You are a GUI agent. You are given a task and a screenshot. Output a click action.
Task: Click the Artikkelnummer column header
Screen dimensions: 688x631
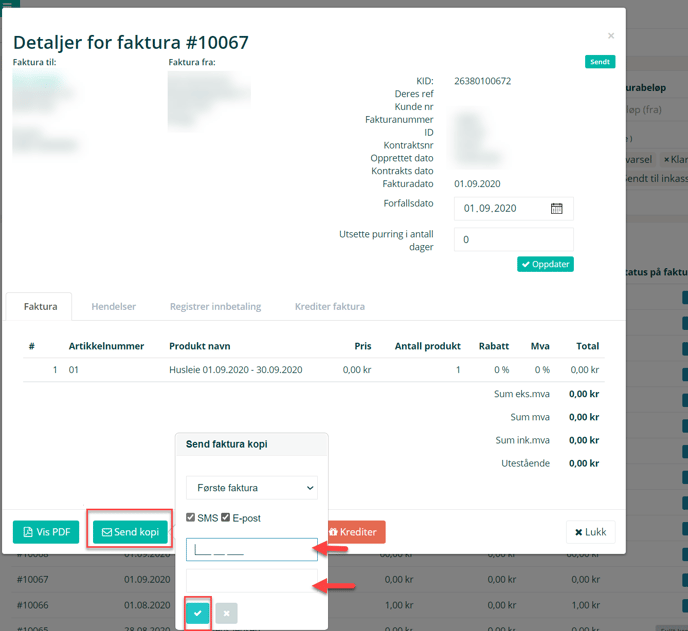[x=106, y=346]
